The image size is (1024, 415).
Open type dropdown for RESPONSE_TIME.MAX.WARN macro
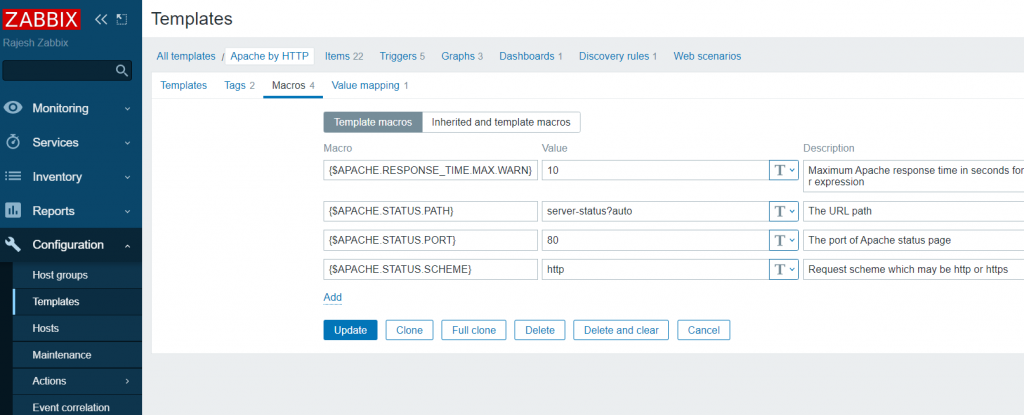(x=782, y=170)
